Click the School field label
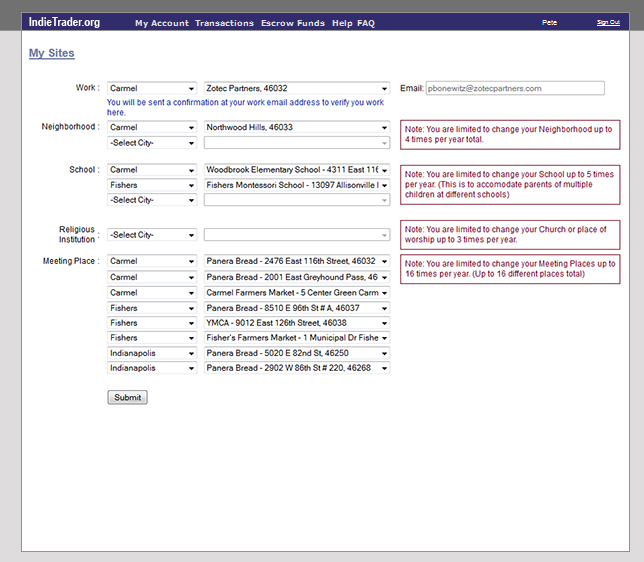Viewport: 644px width, 562px height. click(84, 170)
